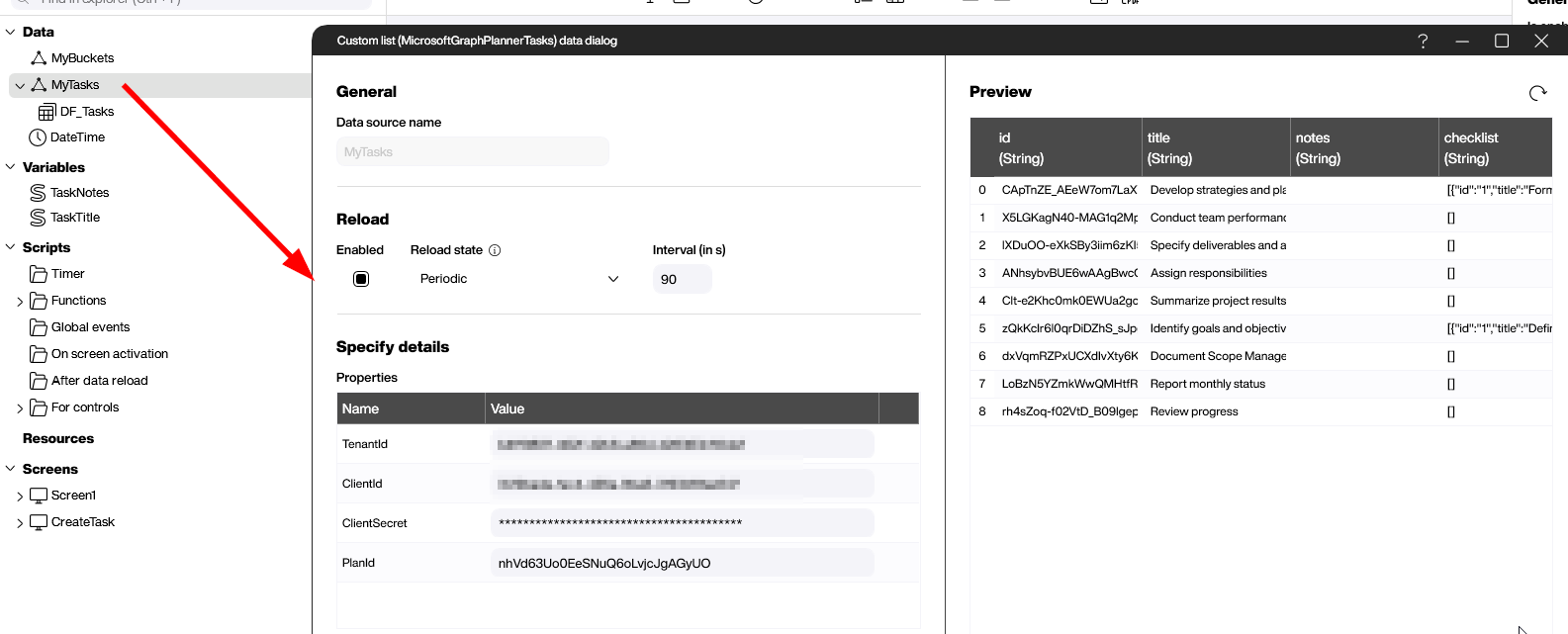Click the MyTasks data source icon
1568x634 pixels.
coord(39,85)
